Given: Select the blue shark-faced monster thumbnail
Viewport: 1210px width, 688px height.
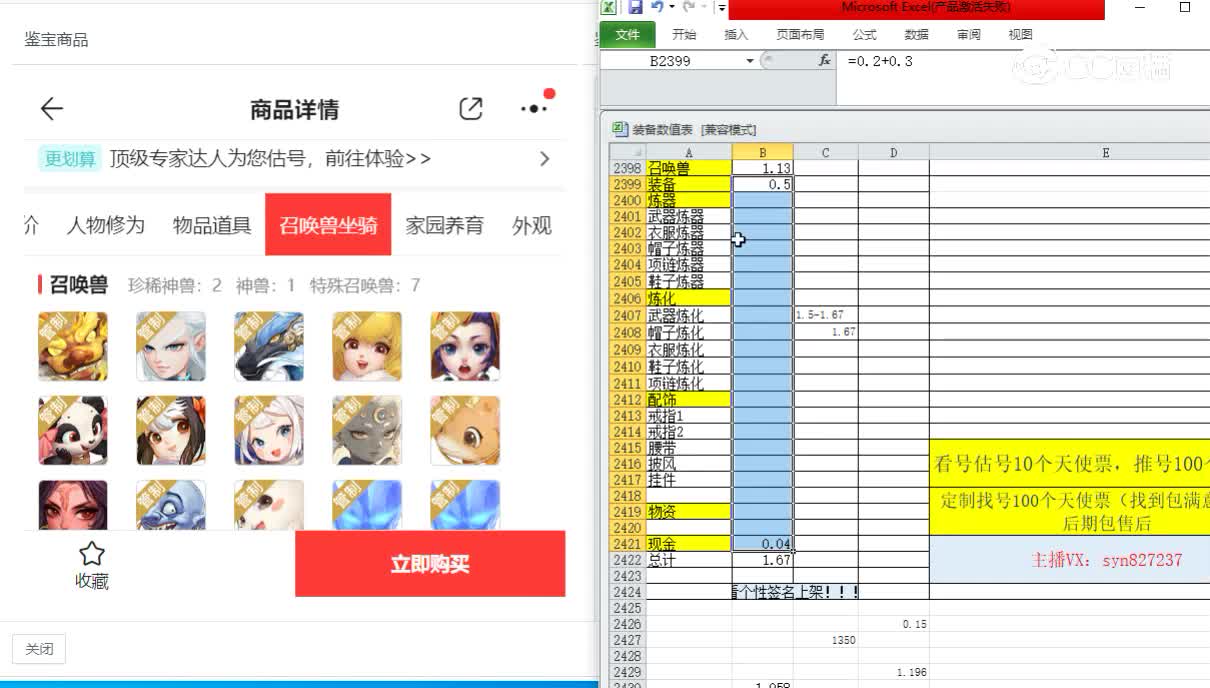Looking at the screenshot, I should point(171,505).
